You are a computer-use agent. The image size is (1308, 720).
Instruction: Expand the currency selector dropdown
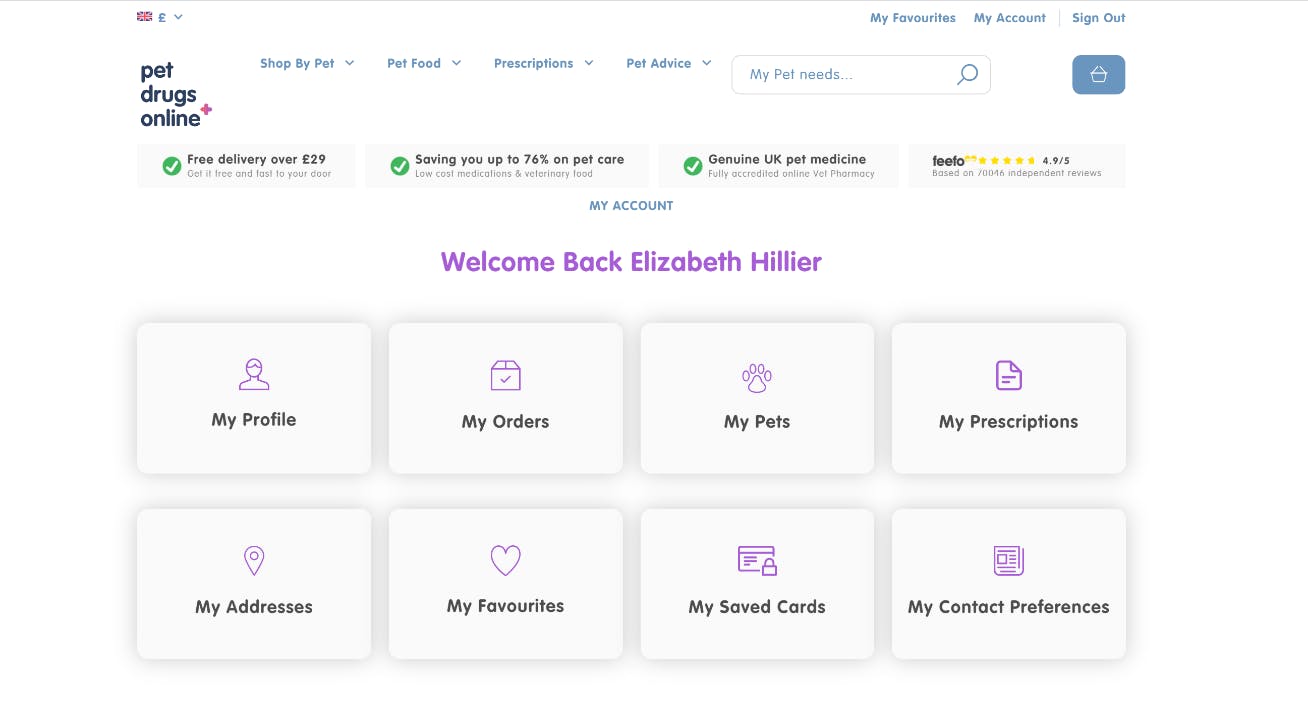(177, 16)
